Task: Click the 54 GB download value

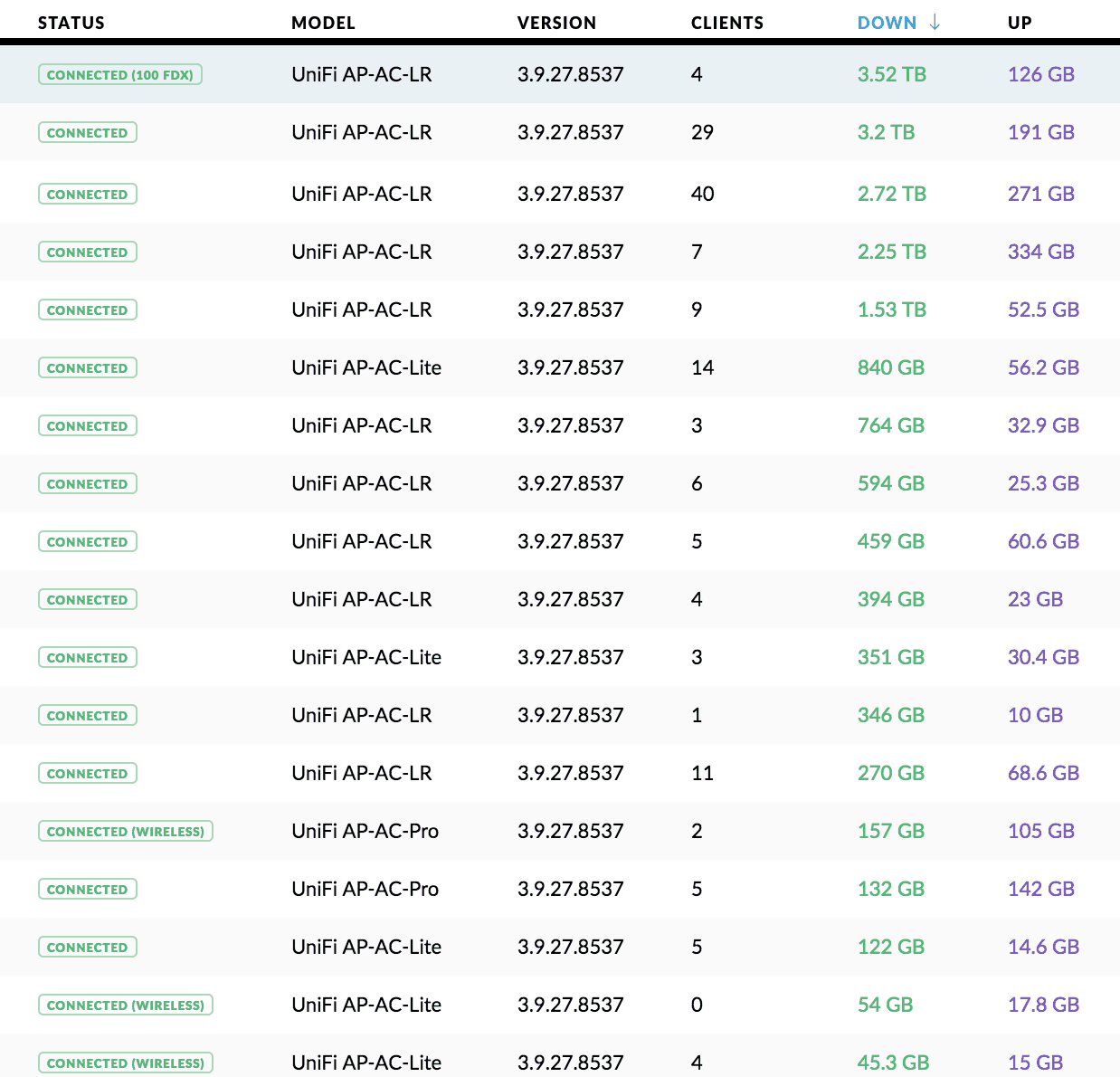Action: click(x=885, y=1006)
